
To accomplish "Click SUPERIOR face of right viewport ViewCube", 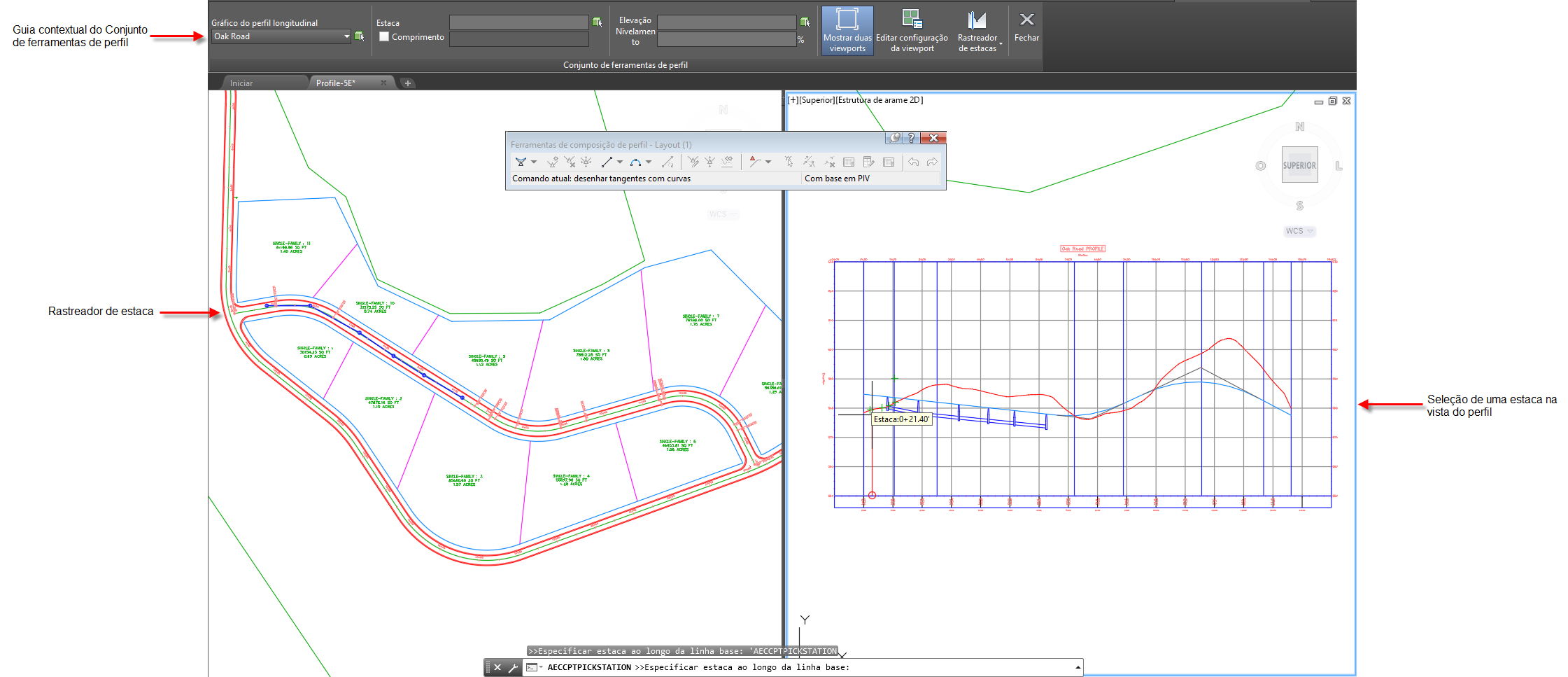I will click(x=1299, y=165).
